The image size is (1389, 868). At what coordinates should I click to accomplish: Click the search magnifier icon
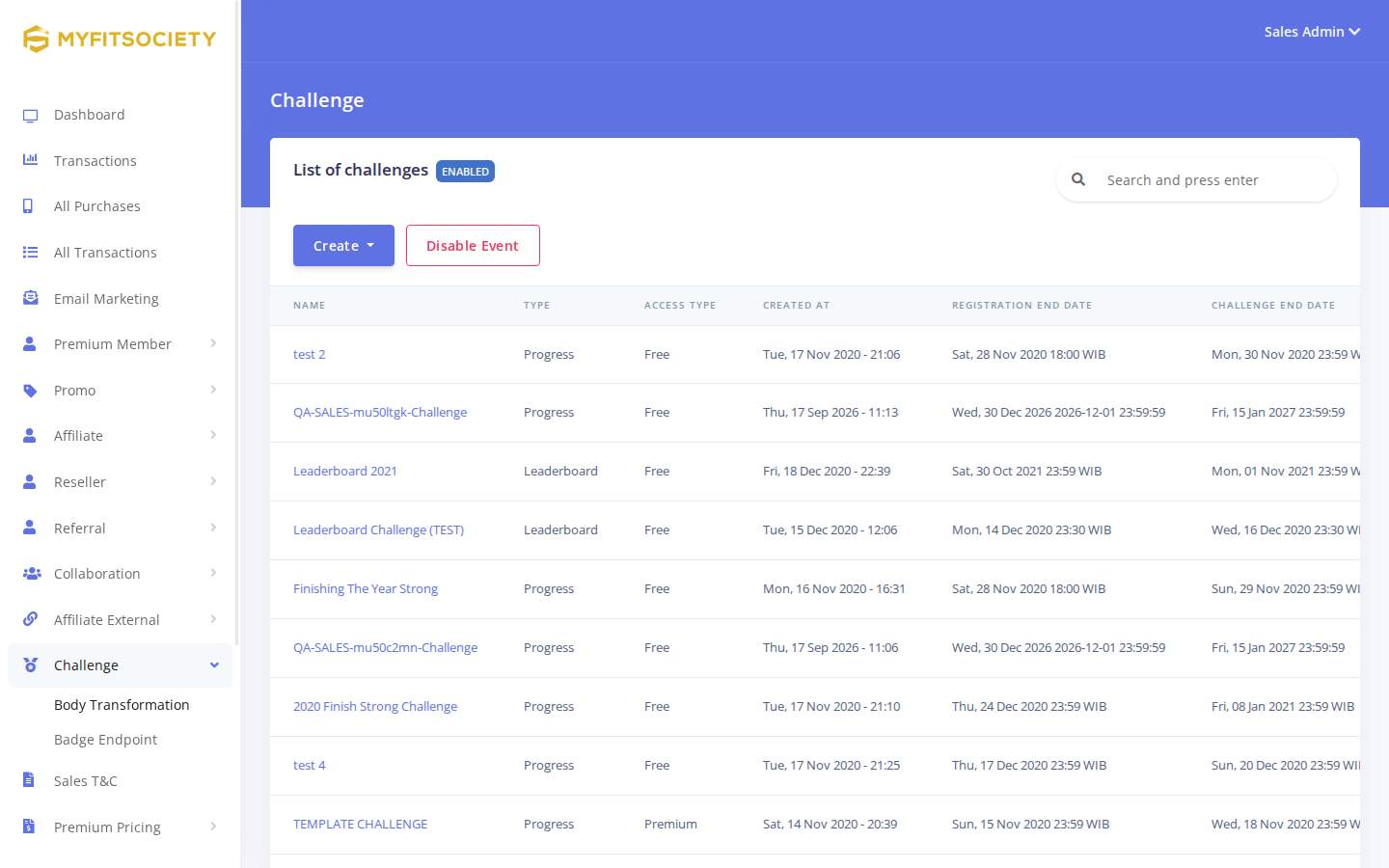pyautogui.click(x=1078, y=179)
